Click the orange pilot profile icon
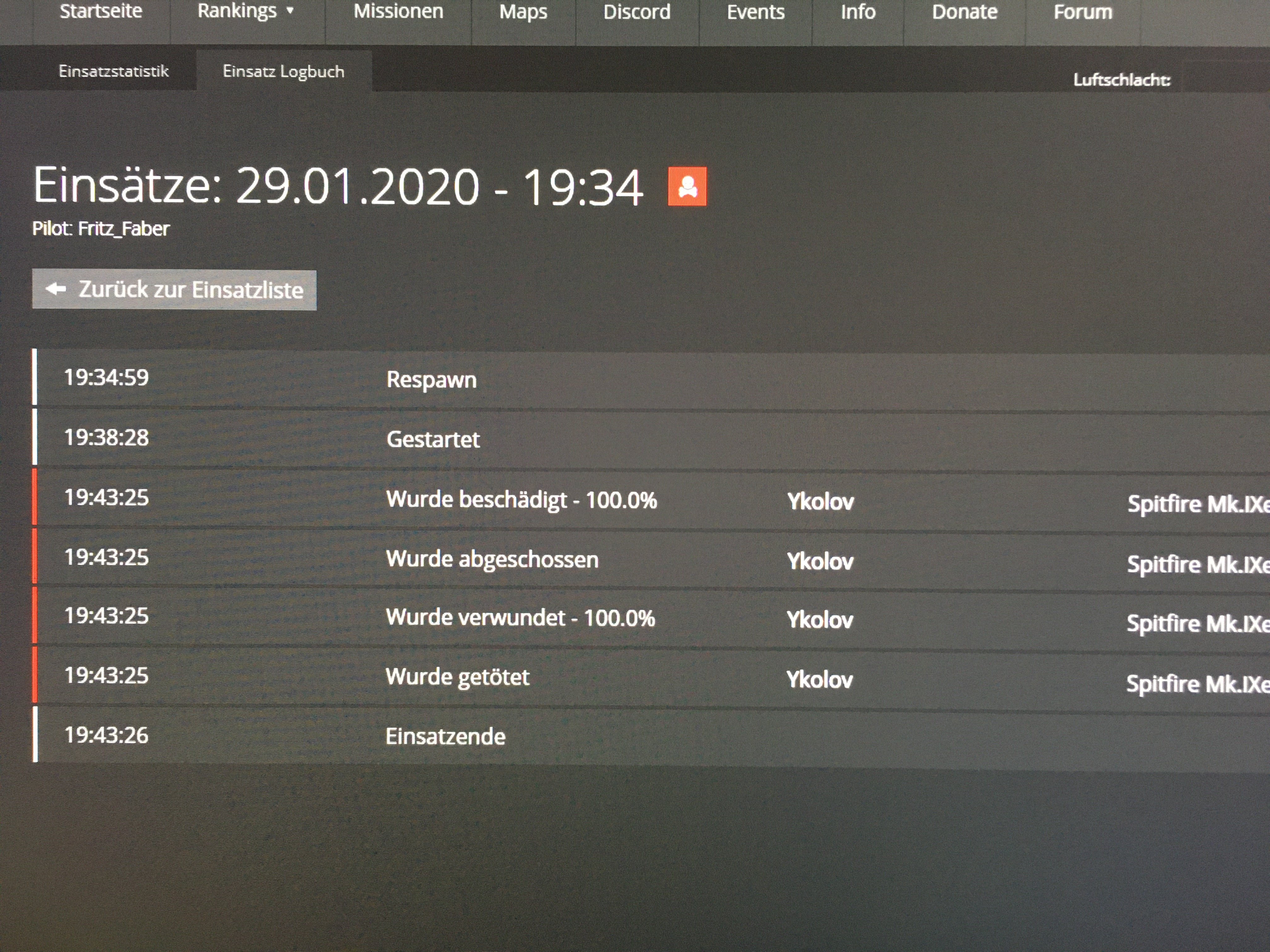The image size is (1270, 952). [687, 186]
